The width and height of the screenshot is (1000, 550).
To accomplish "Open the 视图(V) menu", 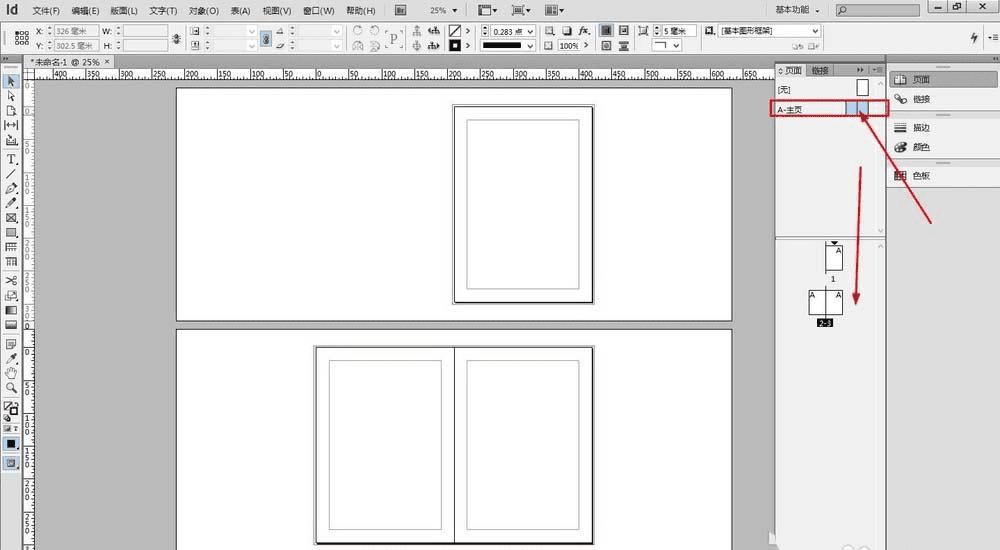I will point(277,11).
